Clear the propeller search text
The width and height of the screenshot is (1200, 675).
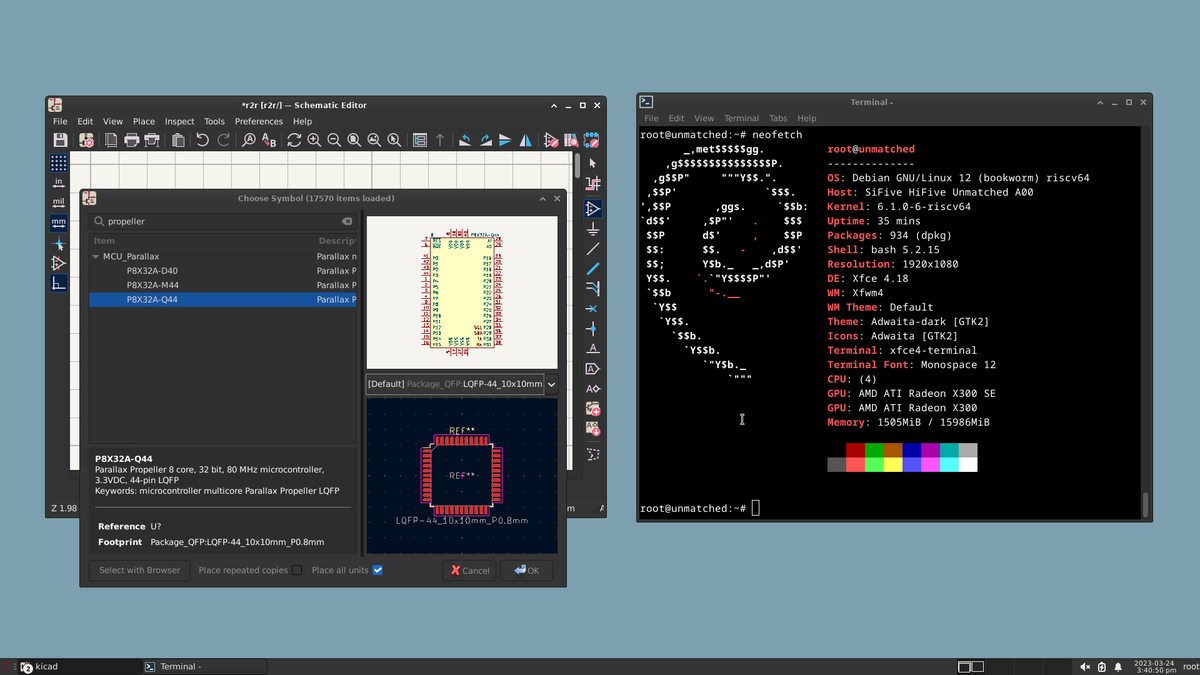pyautogui.click(x=347, y=221)
